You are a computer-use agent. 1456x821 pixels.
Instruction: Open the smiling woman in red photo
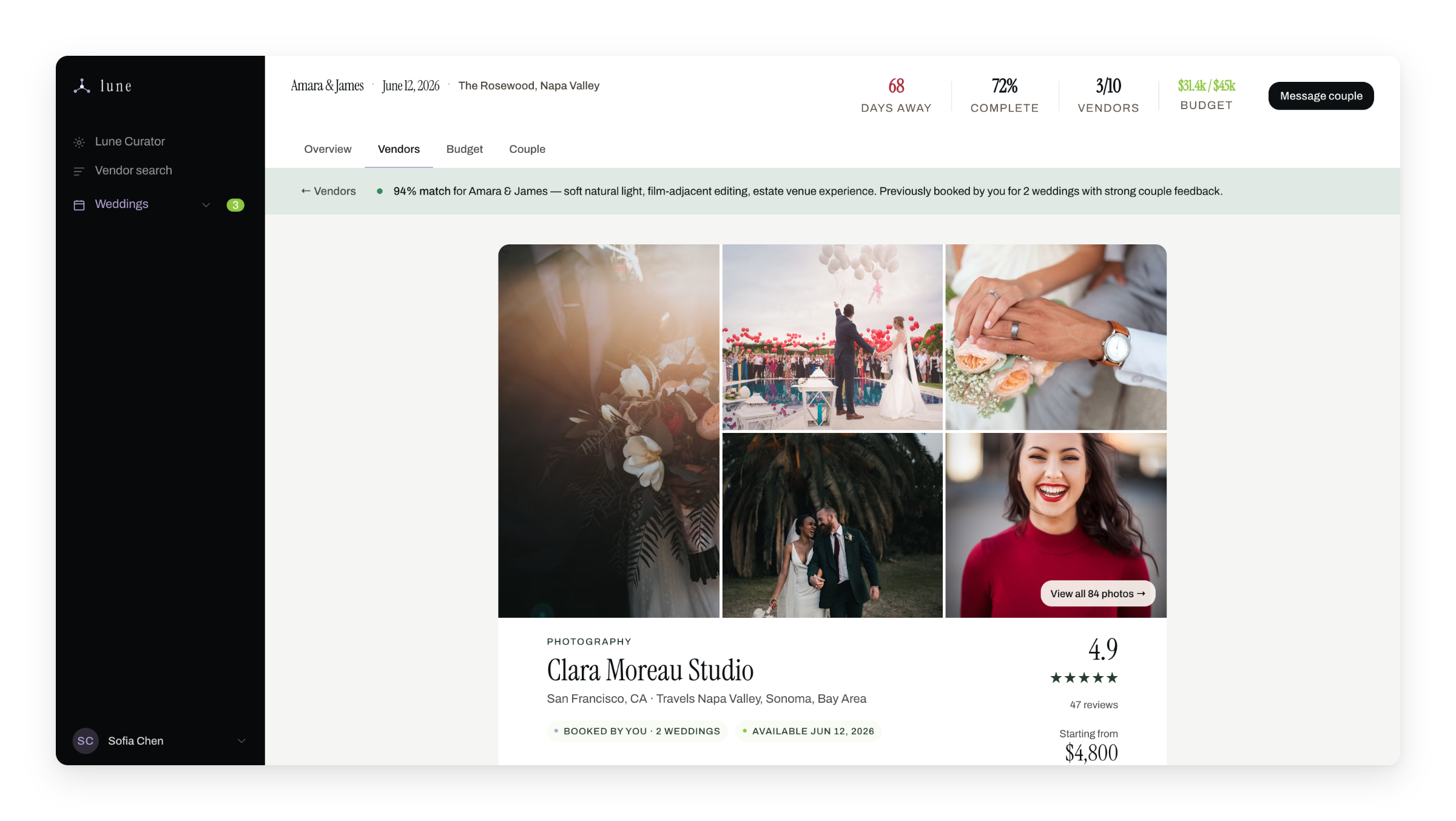tap(1056, 525)
